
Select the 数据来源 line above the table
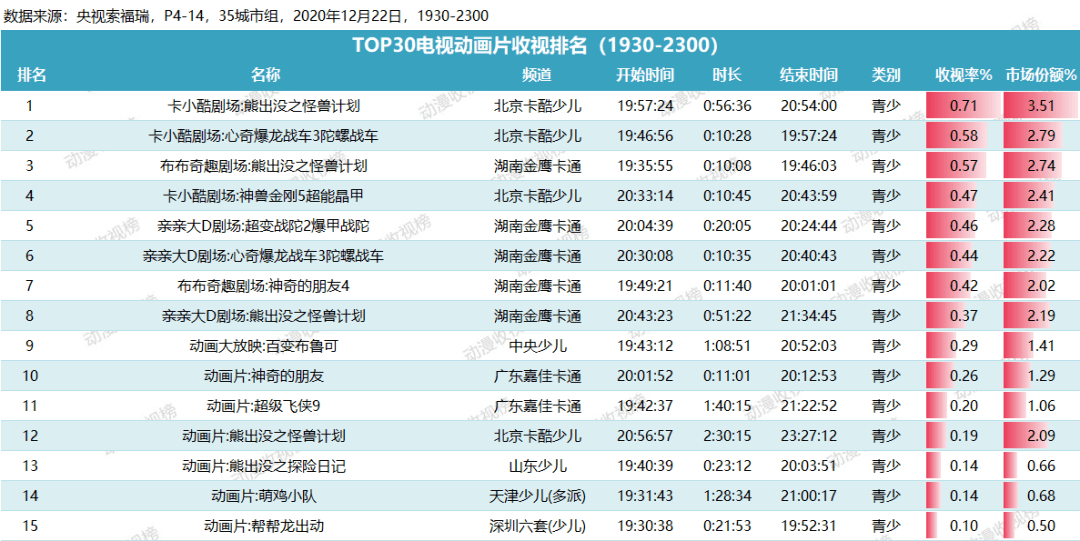tap(246, 16)
